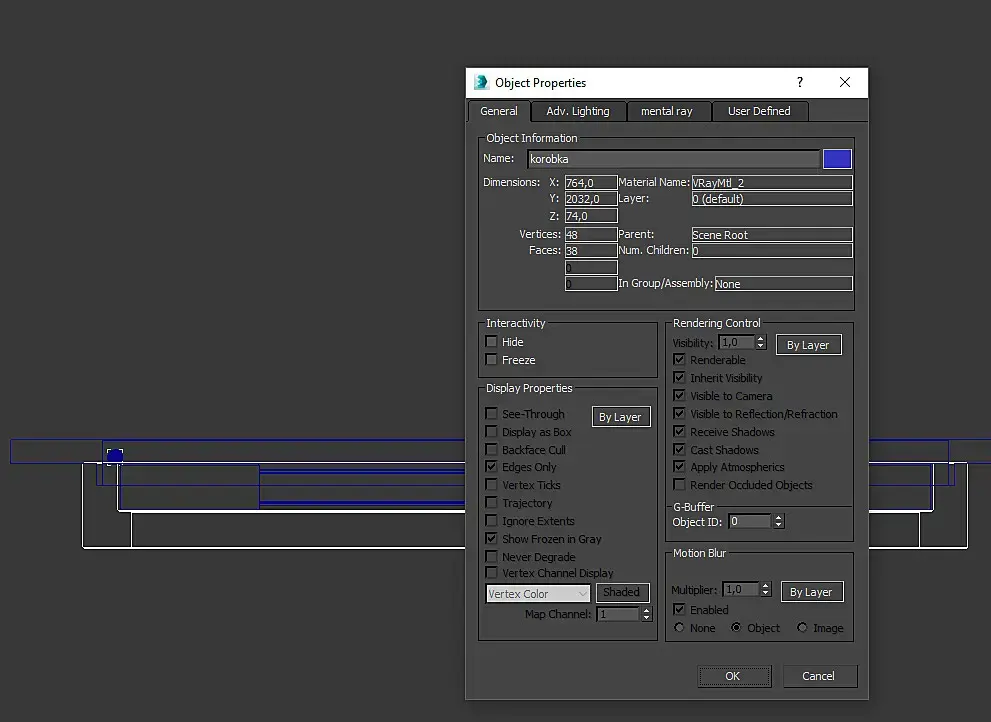
Task: Click the VRayMtl_2 material name value
Action: (x=772, y=183)
